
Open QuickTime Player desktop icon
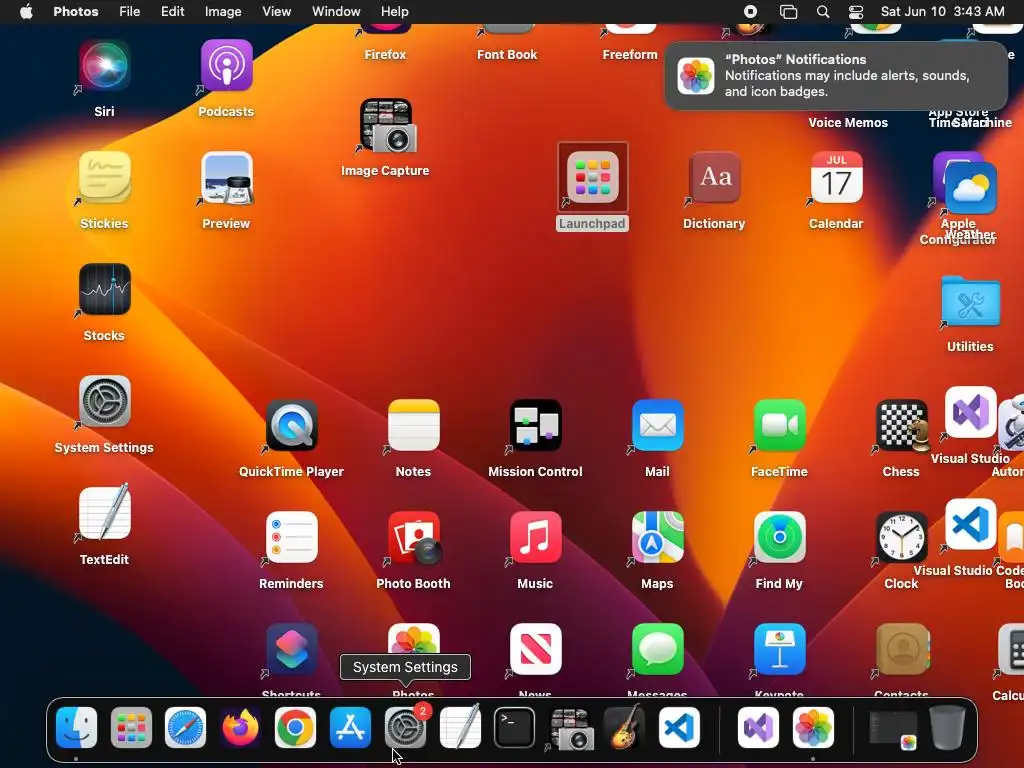(x=291, y=425)
